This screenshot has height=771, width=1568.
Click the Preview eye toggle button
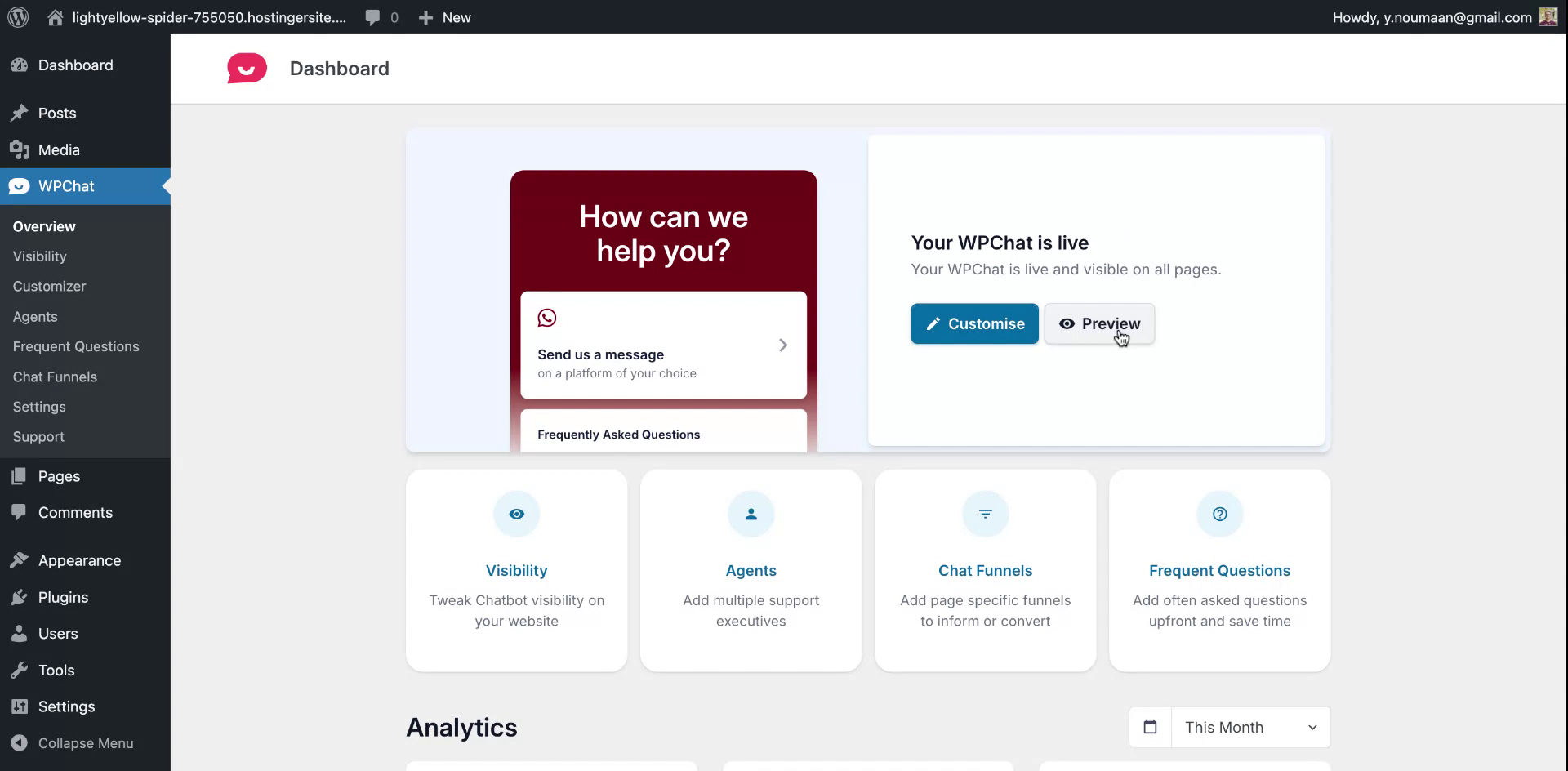(1099, 323)
